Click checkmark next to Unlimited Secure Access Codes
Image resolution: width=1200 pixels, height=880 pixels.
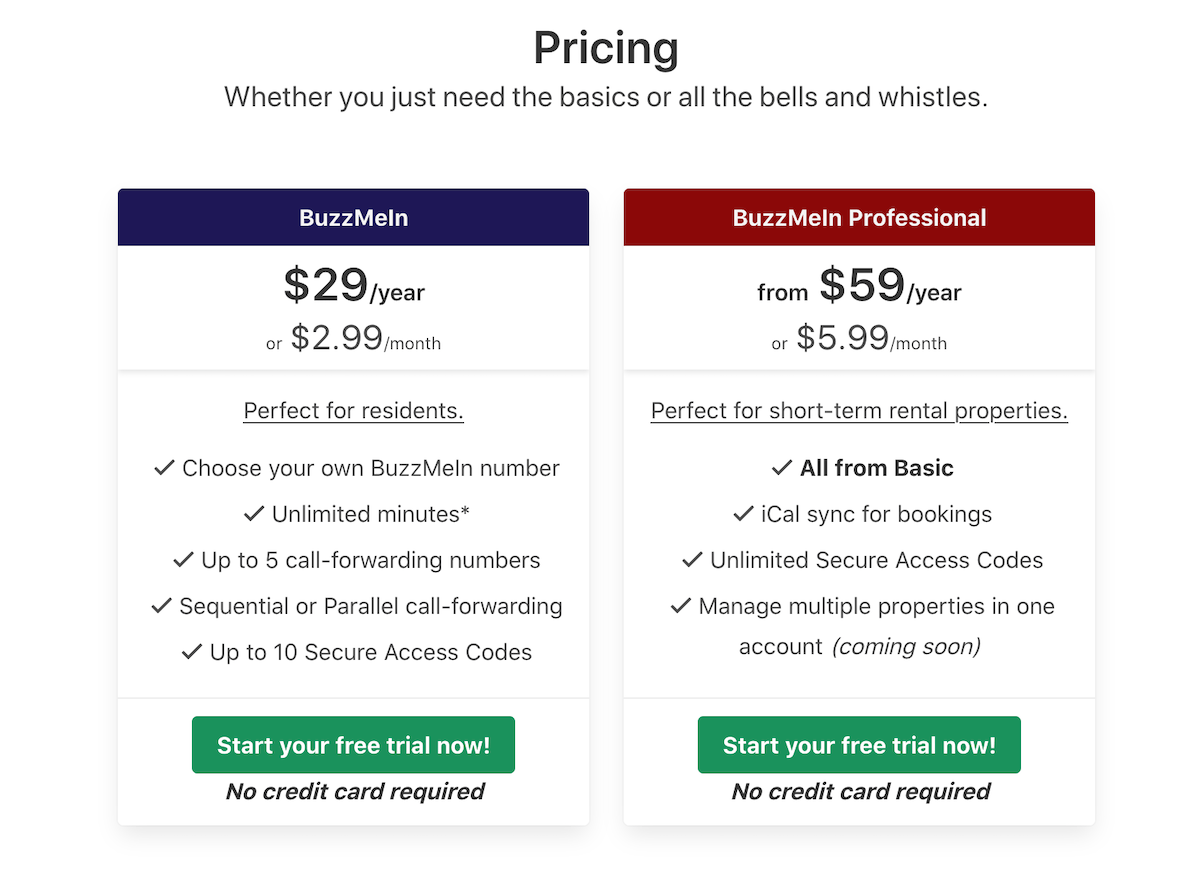(x=692, y=560)
